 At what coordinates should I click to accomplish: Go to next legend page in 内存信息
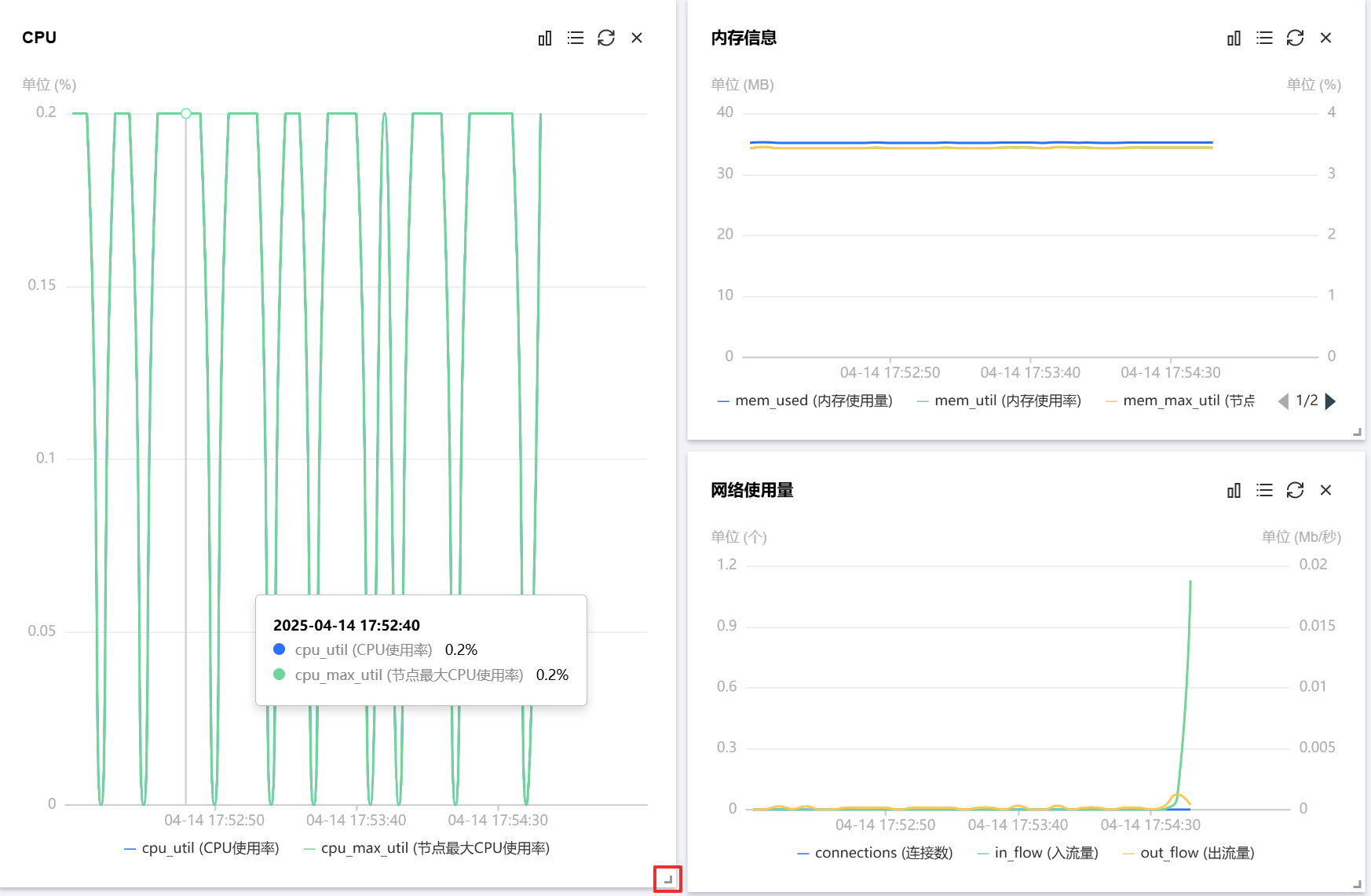click(x=1330, y=401)
